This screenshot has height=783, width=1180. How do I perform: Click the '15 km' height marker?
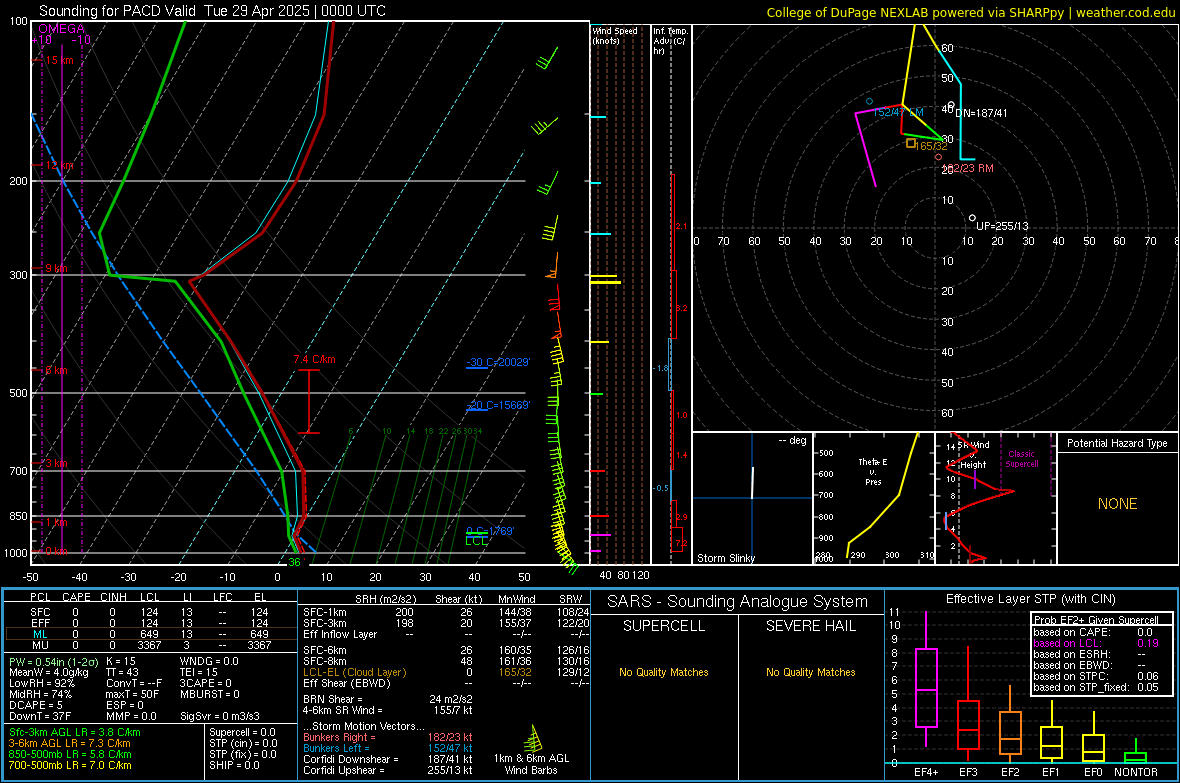[60, 60]
